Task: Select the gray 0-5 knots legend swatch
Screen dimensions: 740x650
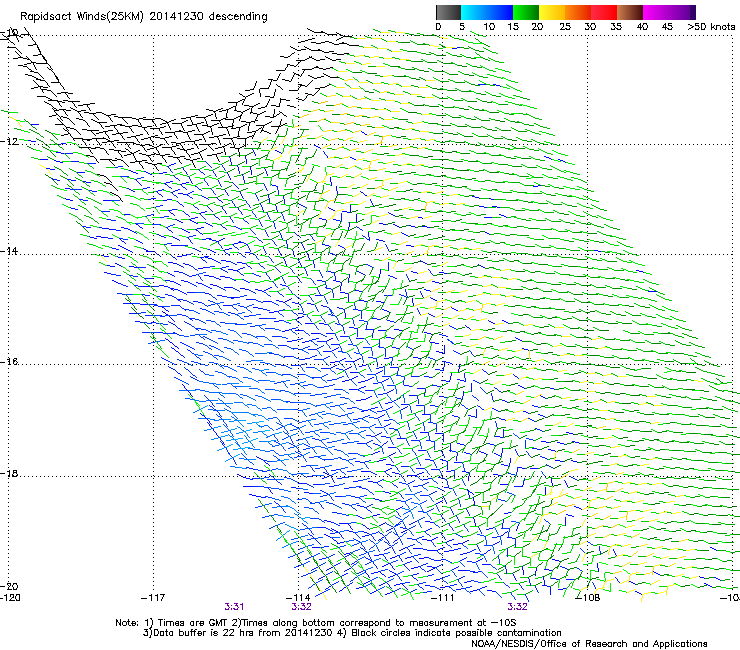Action: click(448, 12)
